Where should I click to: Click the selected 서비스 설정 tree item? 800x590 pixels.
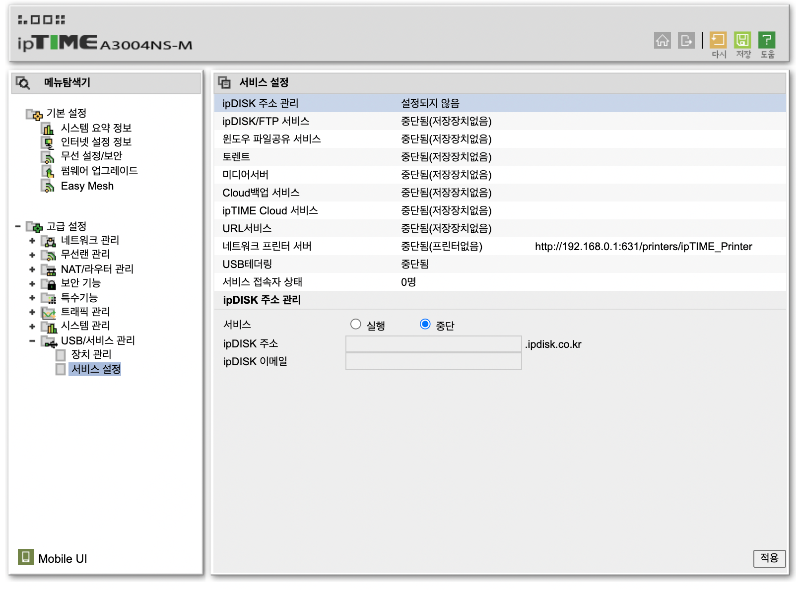click(95, 369)
